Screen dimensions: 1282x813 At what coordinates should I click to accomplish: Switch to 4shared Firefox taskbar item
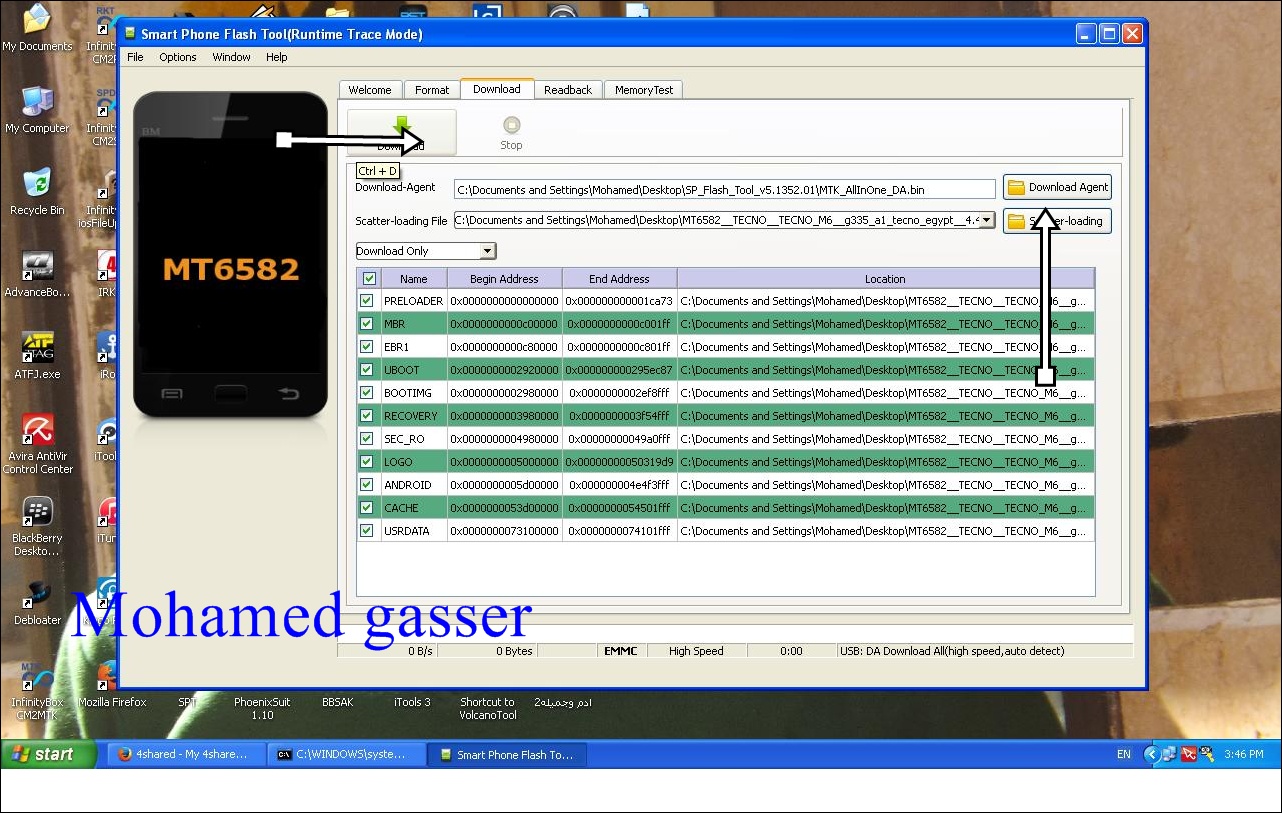[x=187, y=754]
